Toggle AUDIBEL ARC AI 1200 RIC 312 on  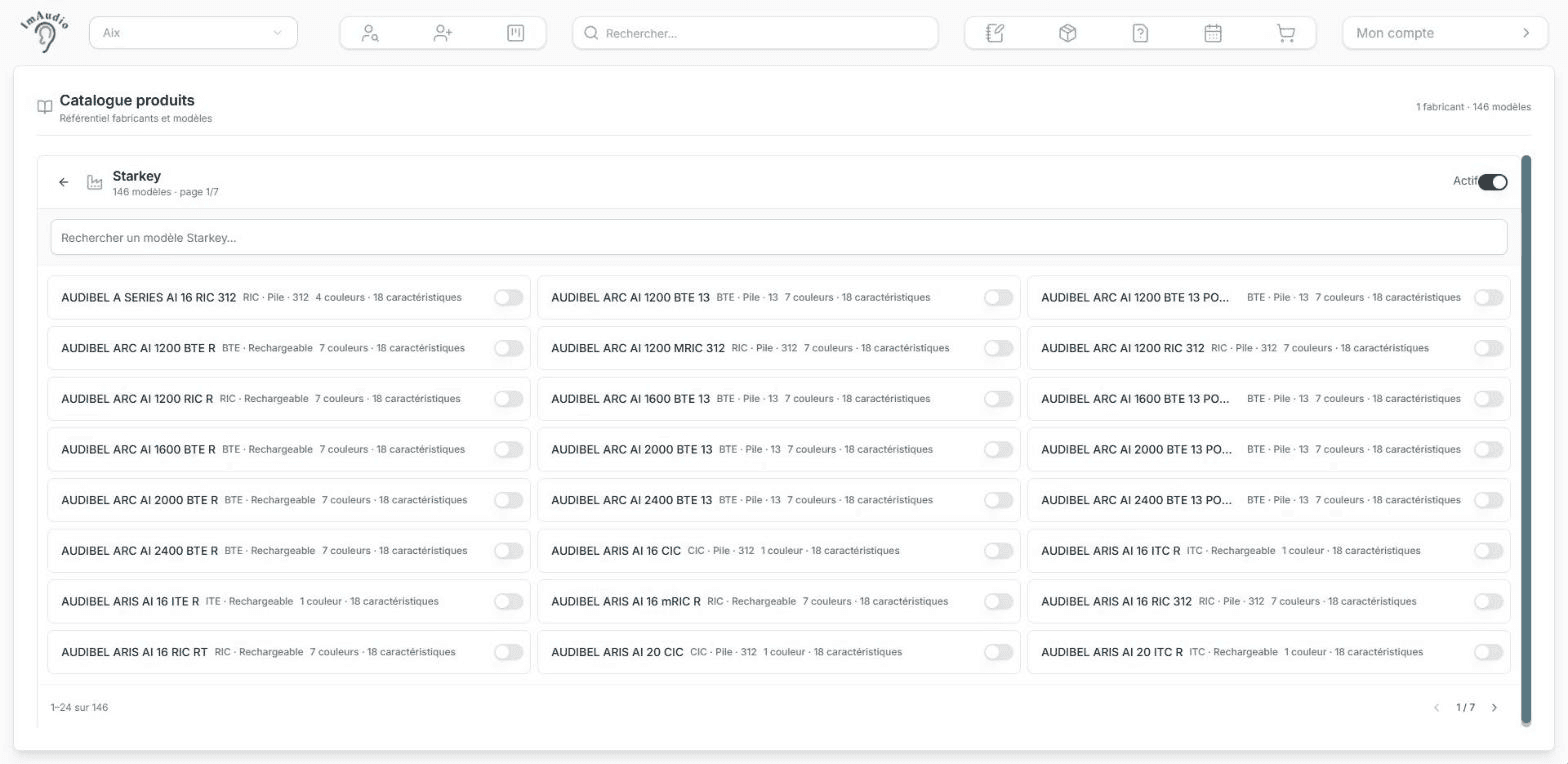pyautogui.click(x=1488, y=348)
